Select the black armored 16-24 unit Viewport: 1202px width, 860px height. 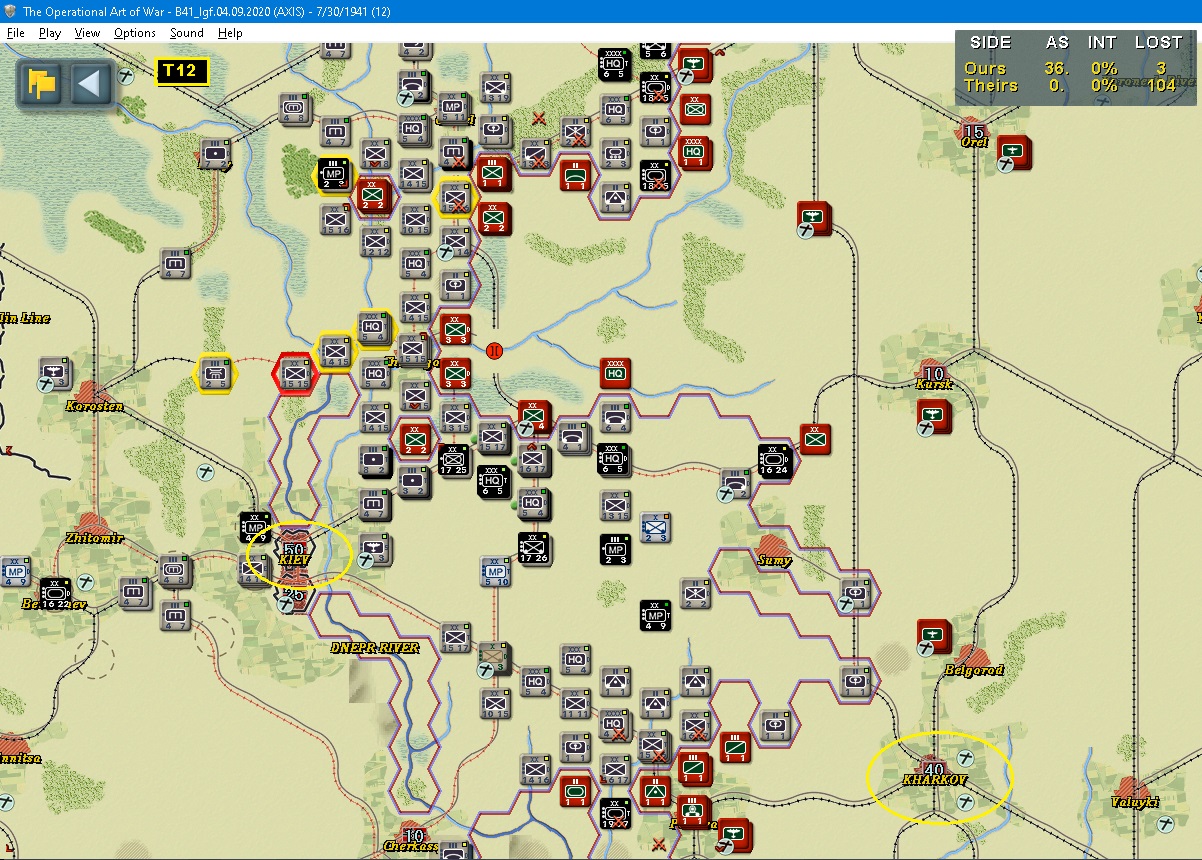point(774,460)
